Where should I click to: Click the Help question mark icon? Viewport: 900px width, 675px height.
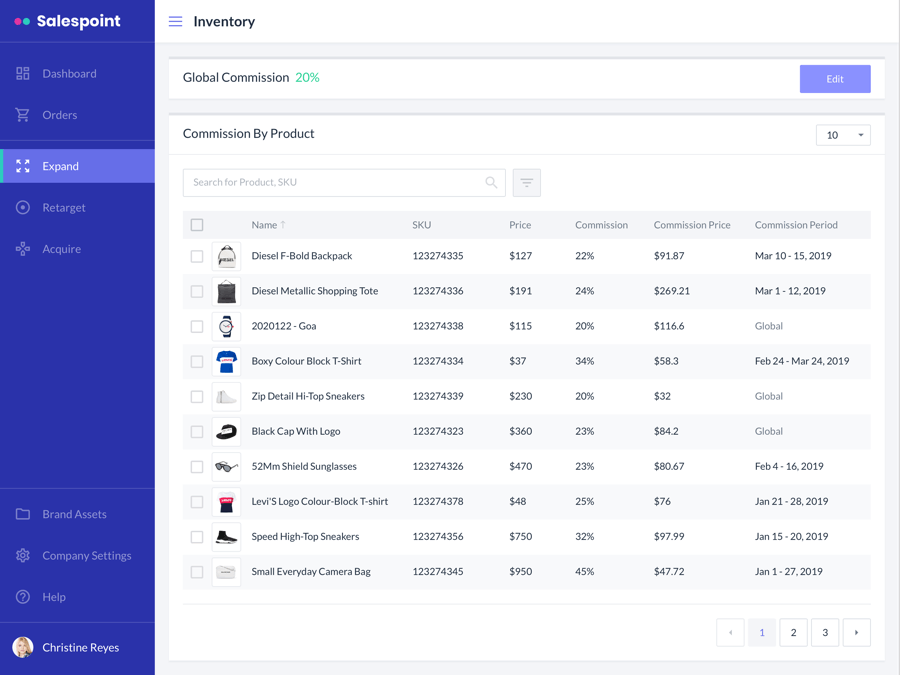click(22, 596)
